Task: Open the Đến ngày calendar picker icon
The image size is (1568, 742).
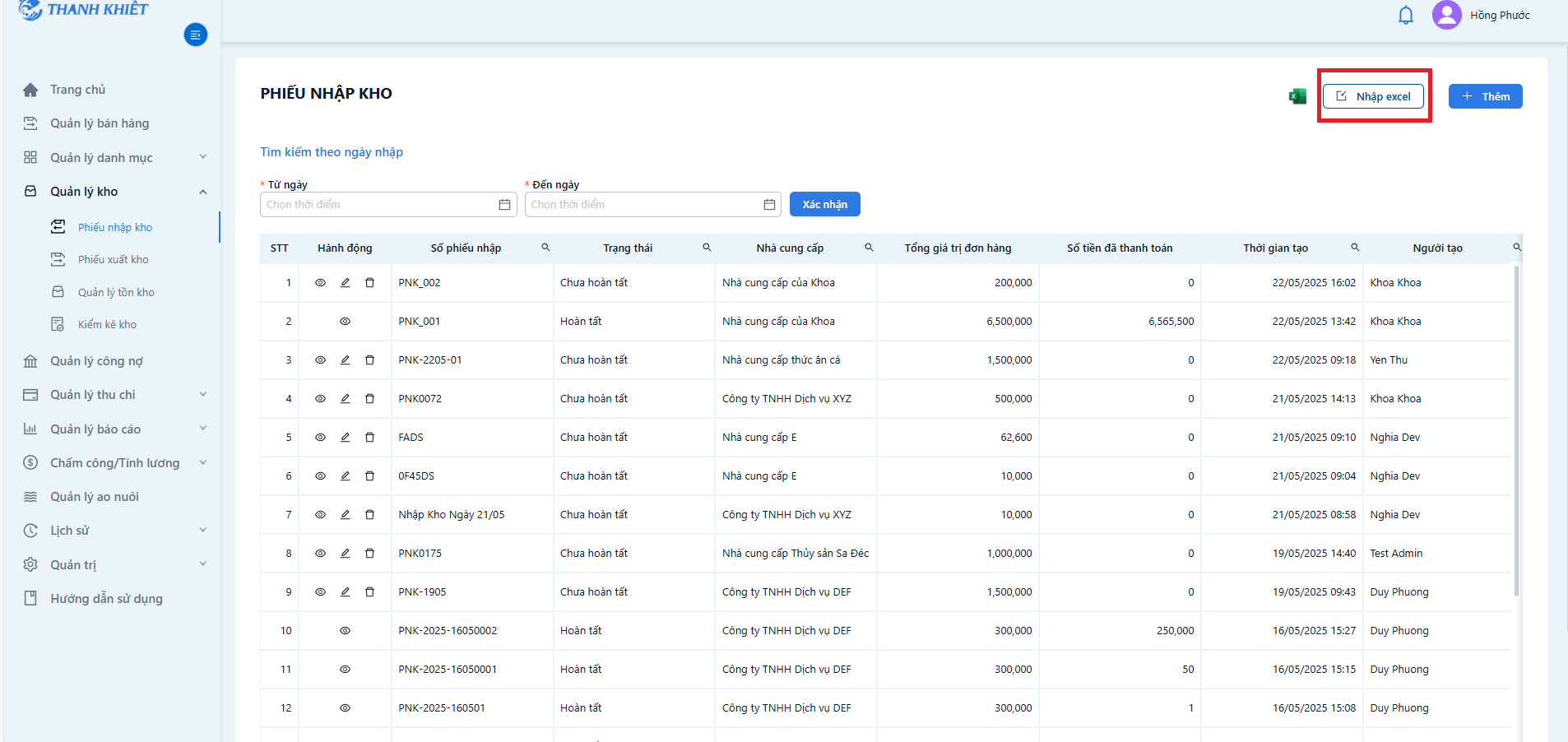Action: [x=769, y=204]
